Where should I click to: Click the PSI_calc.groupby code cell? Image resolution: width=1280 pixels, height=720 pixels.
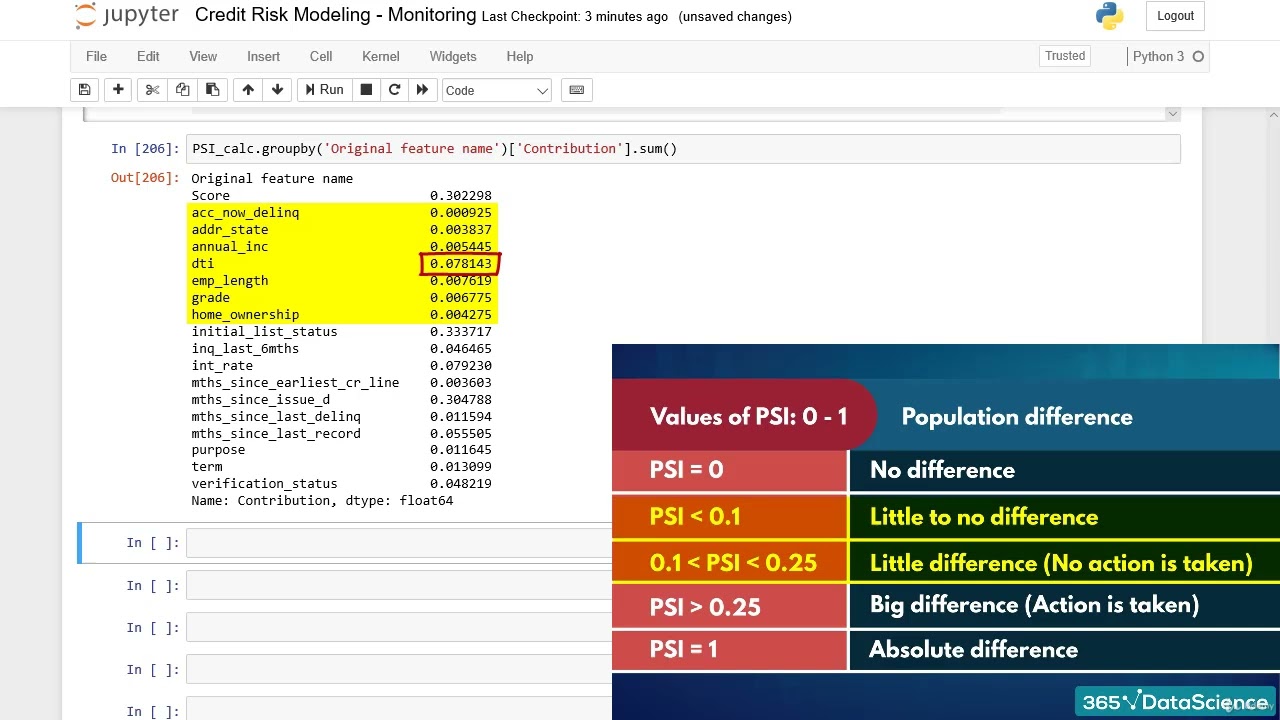pyautogui.click(x=683, y=149)
